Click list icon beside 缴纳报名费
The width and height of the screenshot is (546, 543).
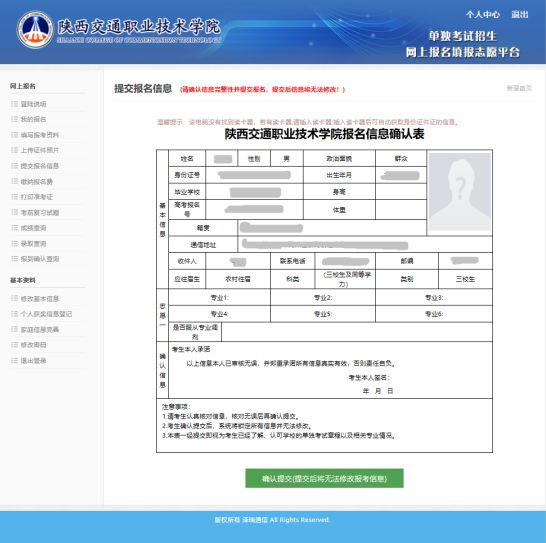pos(15,181)
